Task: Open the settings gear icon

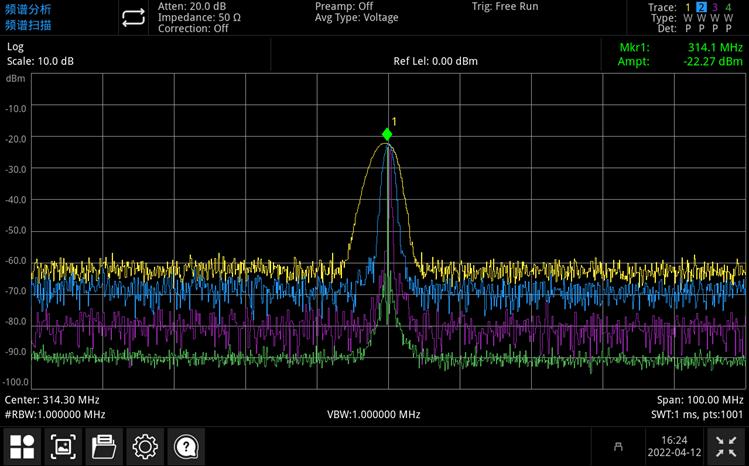Action: tap(144, 446)
